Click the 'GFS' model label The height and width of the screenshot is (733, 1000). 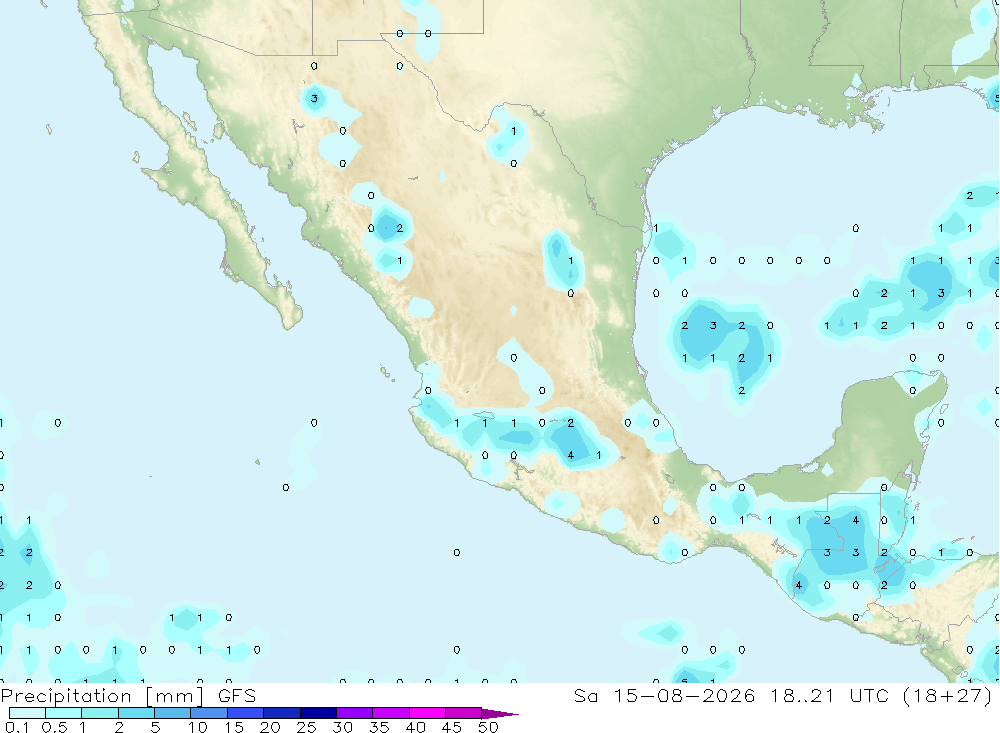[237, 695]
